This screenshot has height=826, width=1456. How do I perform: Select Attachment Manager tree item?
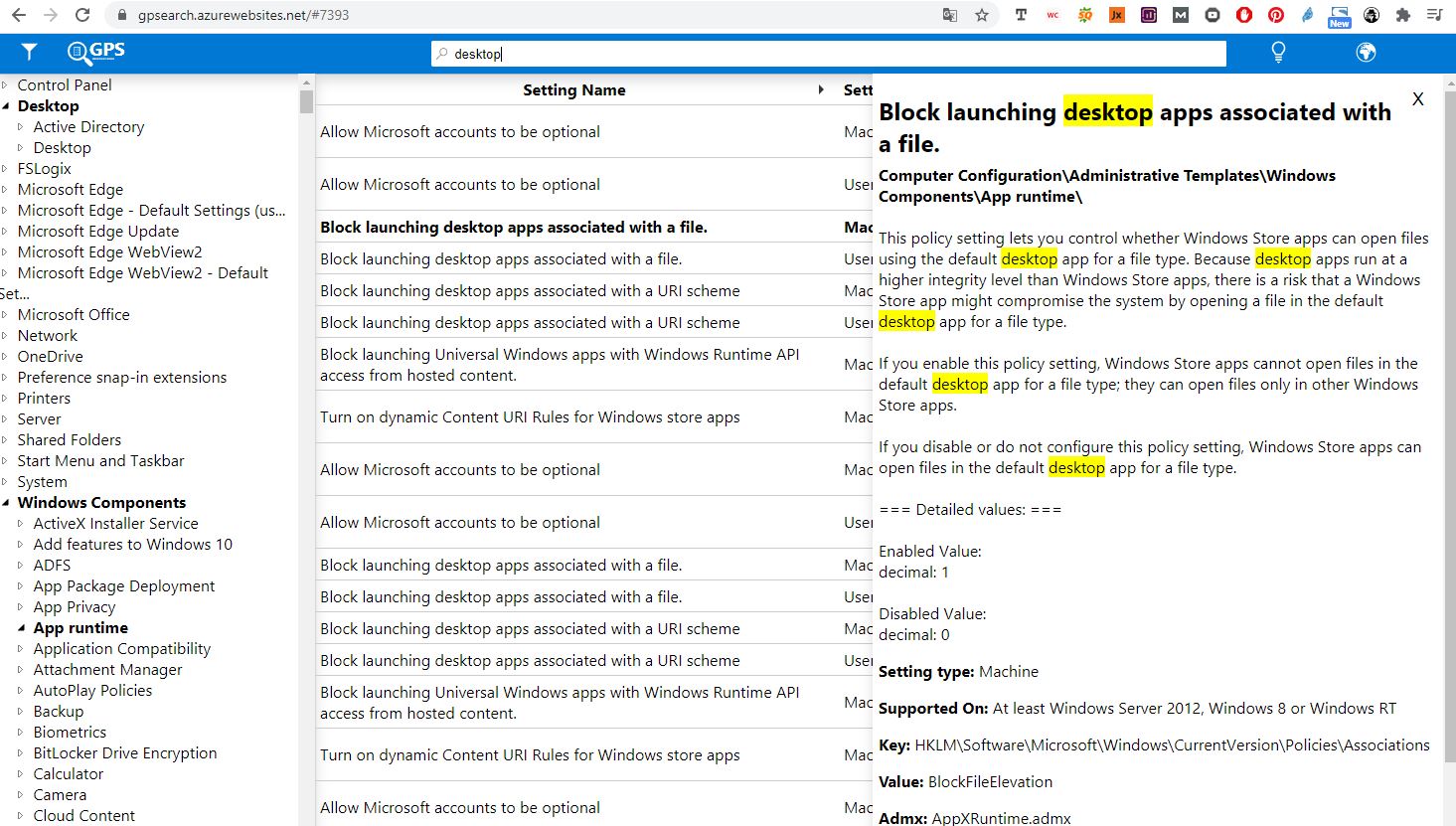point(108,670)
